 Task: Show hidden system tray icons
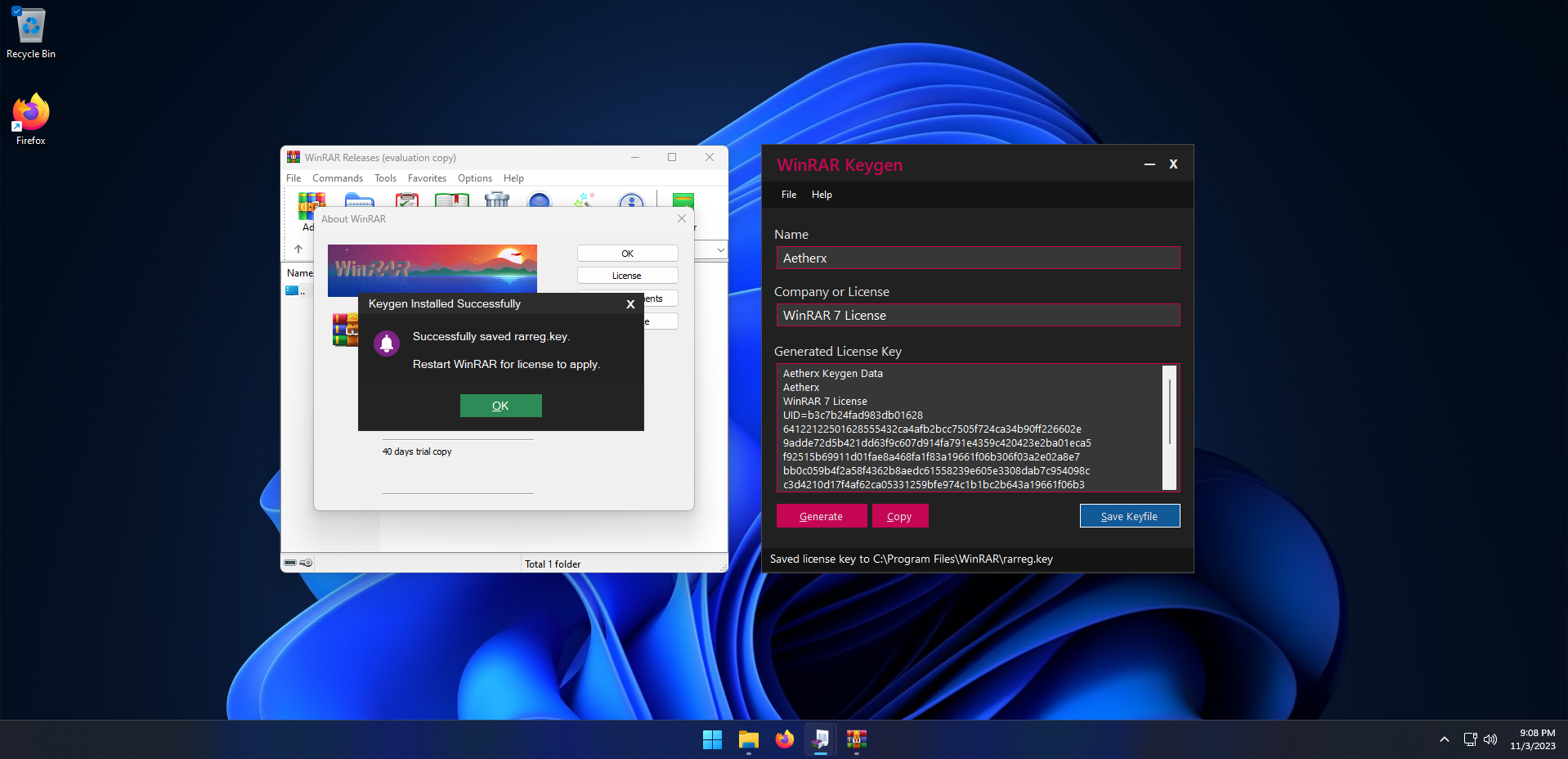point(1445,739)
